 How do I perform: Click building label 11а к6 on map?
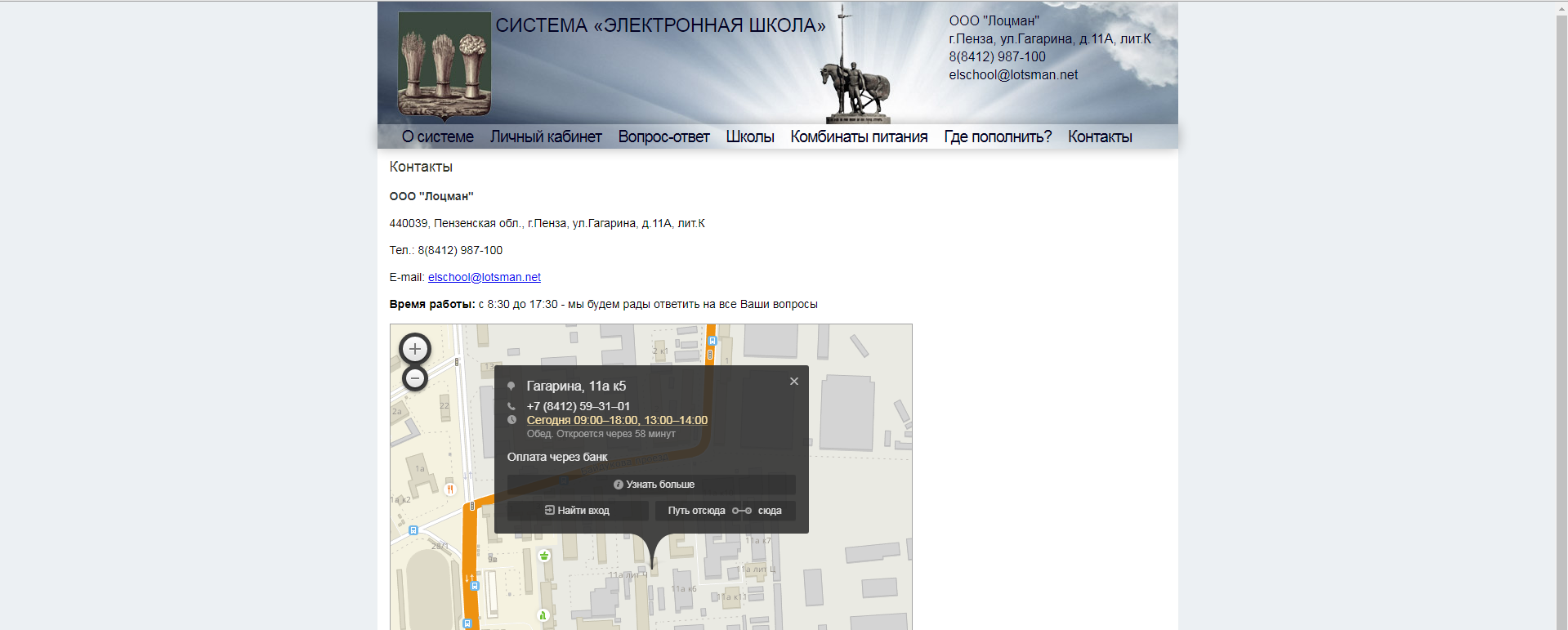tap(684, 589)
